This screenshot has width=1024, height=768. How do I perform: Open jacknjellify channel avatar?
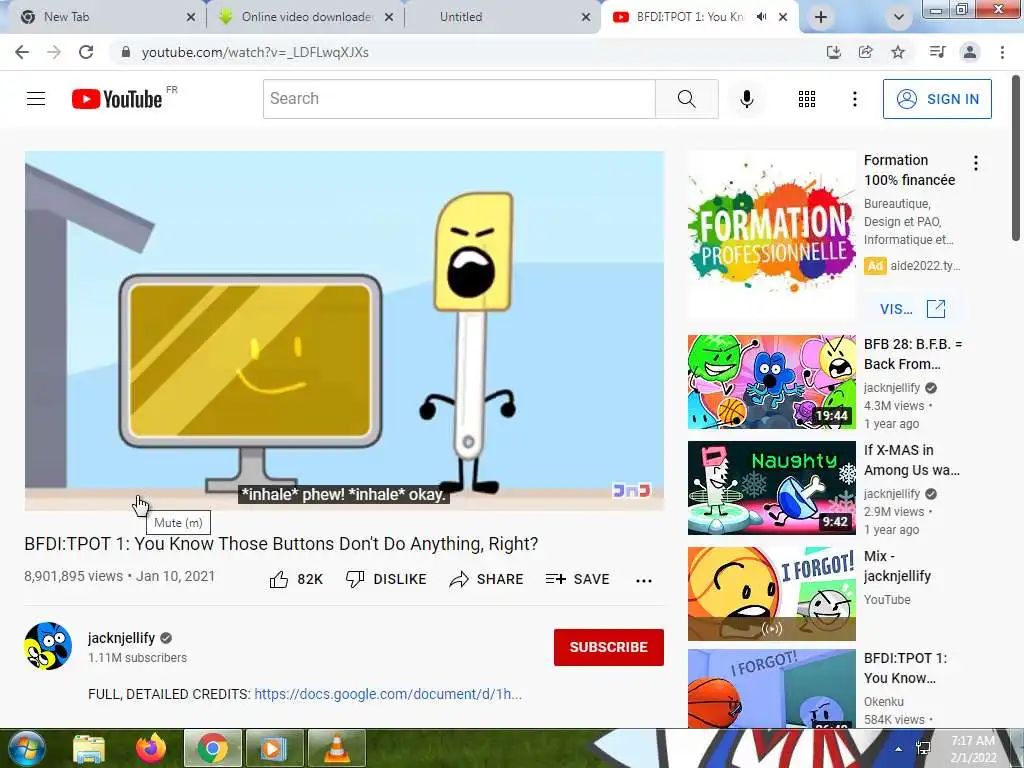pos(48,646)
